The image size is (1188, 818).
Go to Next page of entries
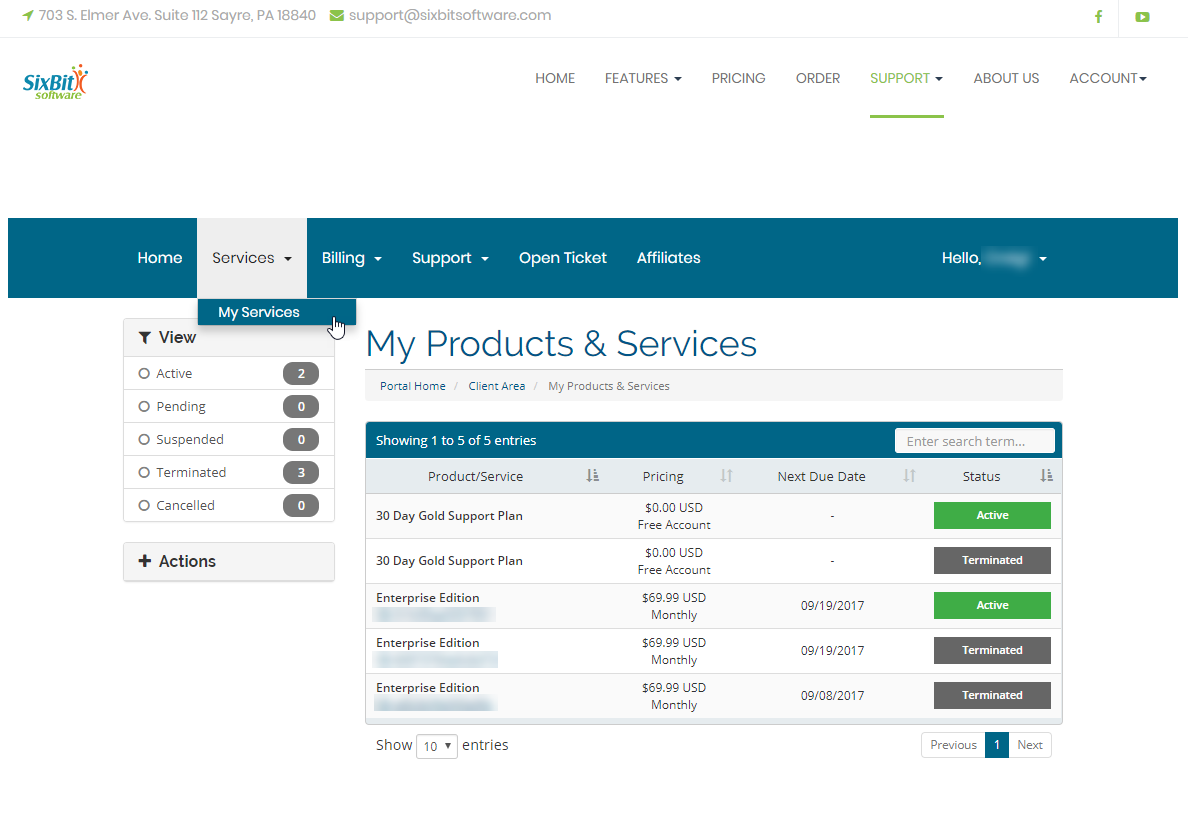[x=1030, y=745]
